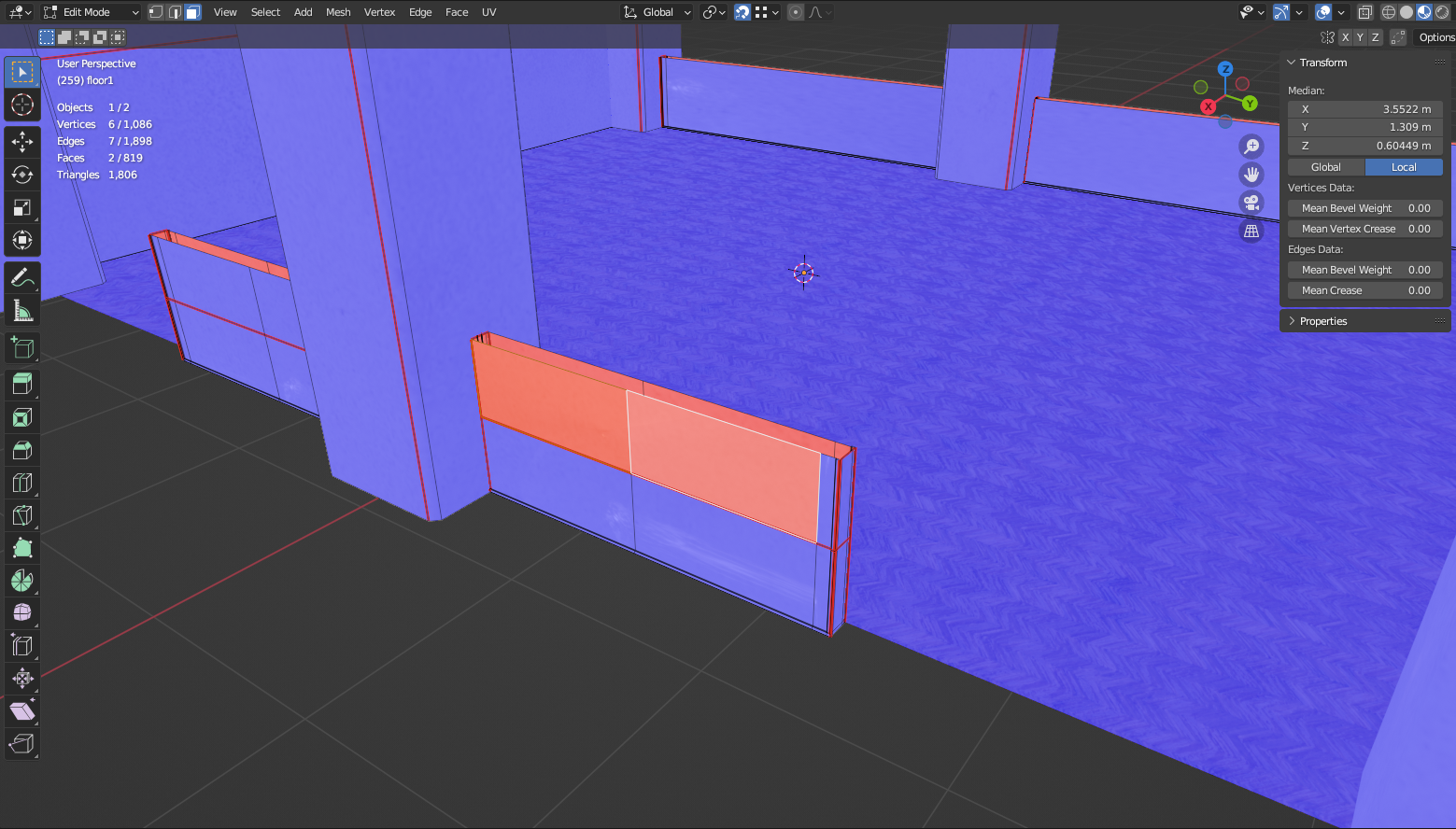
Task: Select the Bevel tool
Action: 22,450
